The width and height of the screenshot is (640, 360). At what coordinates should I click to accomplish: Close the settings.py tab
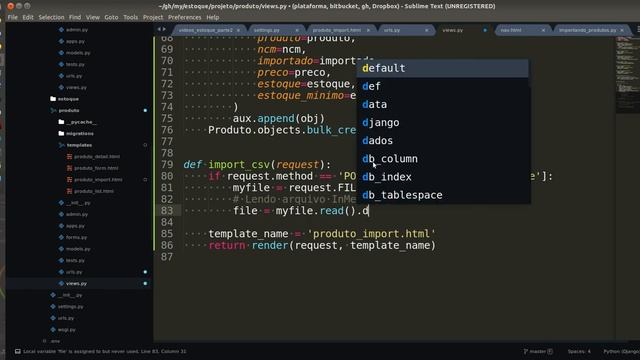click(297, 30)
